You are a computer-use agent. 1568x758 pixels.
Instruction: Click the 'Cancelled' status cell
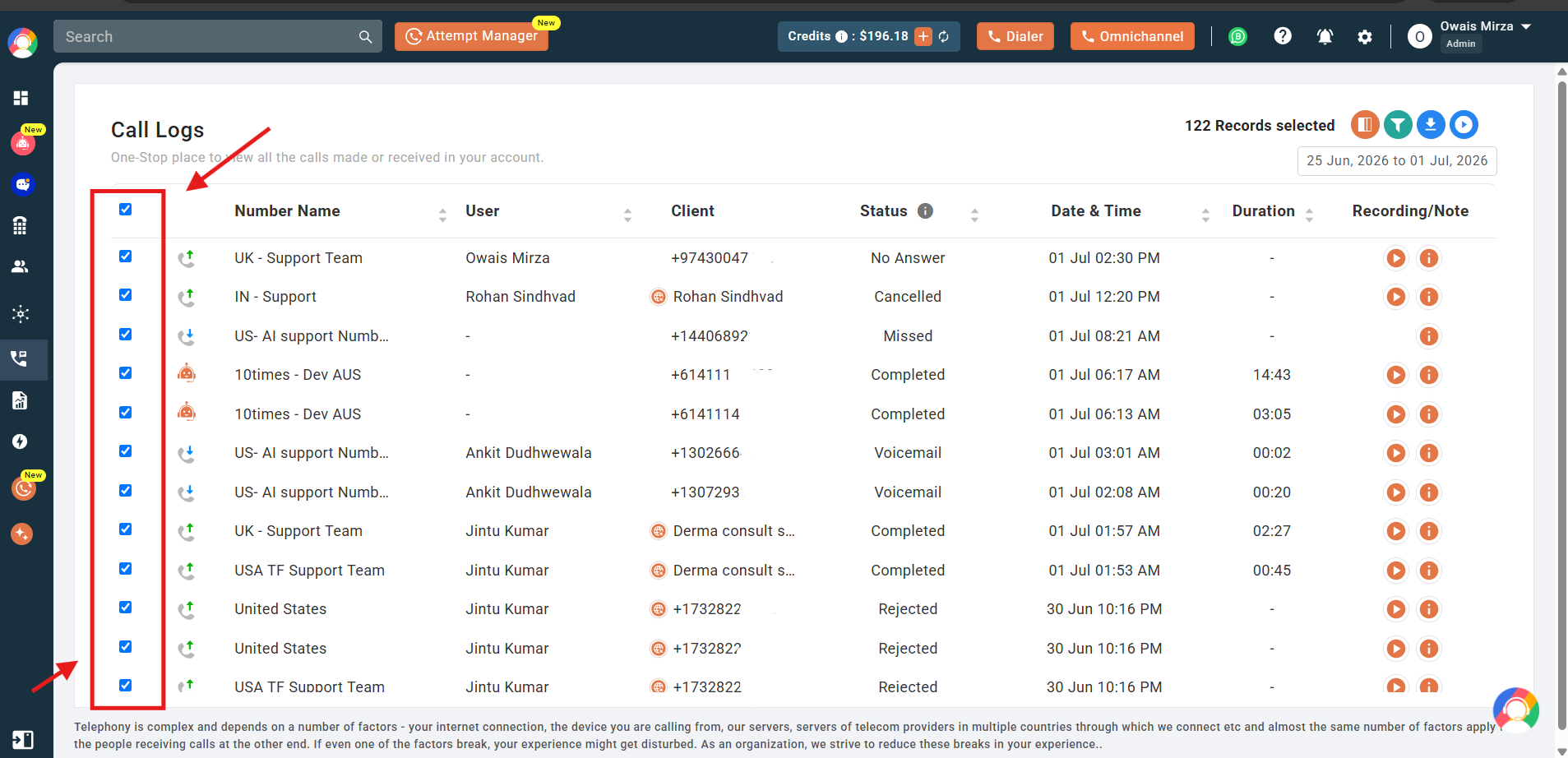908,297
